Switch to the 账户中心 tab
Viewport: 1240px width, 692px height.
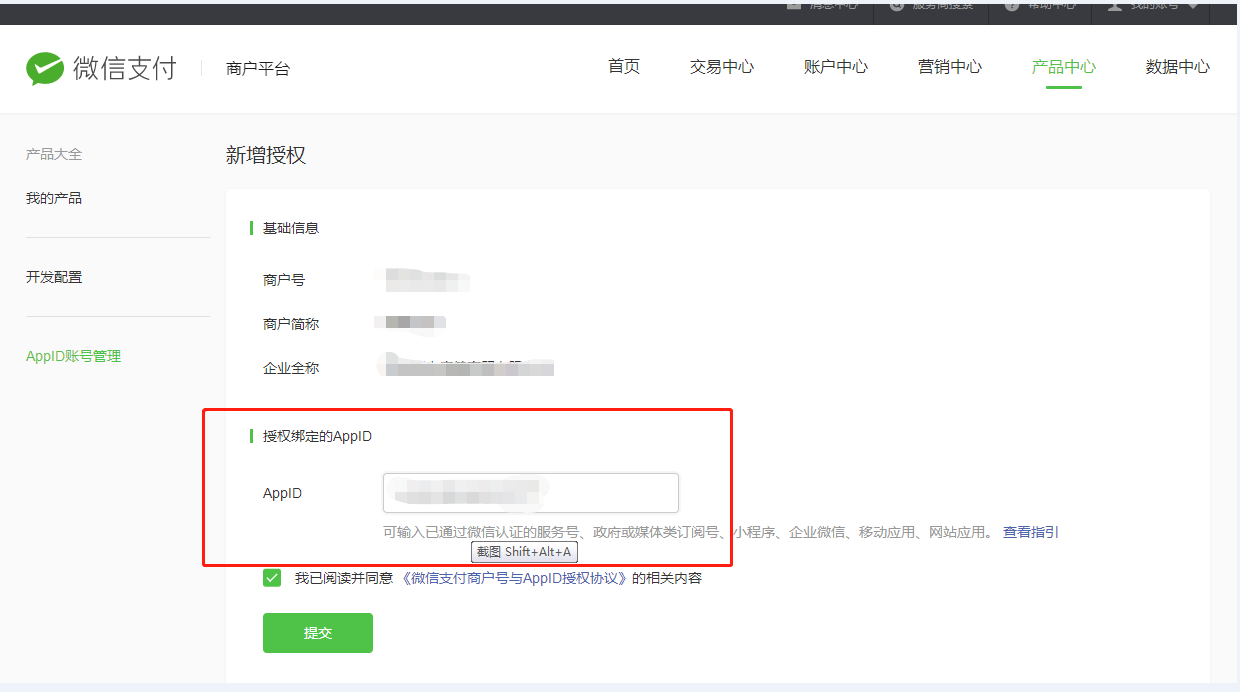pos(835,67)
